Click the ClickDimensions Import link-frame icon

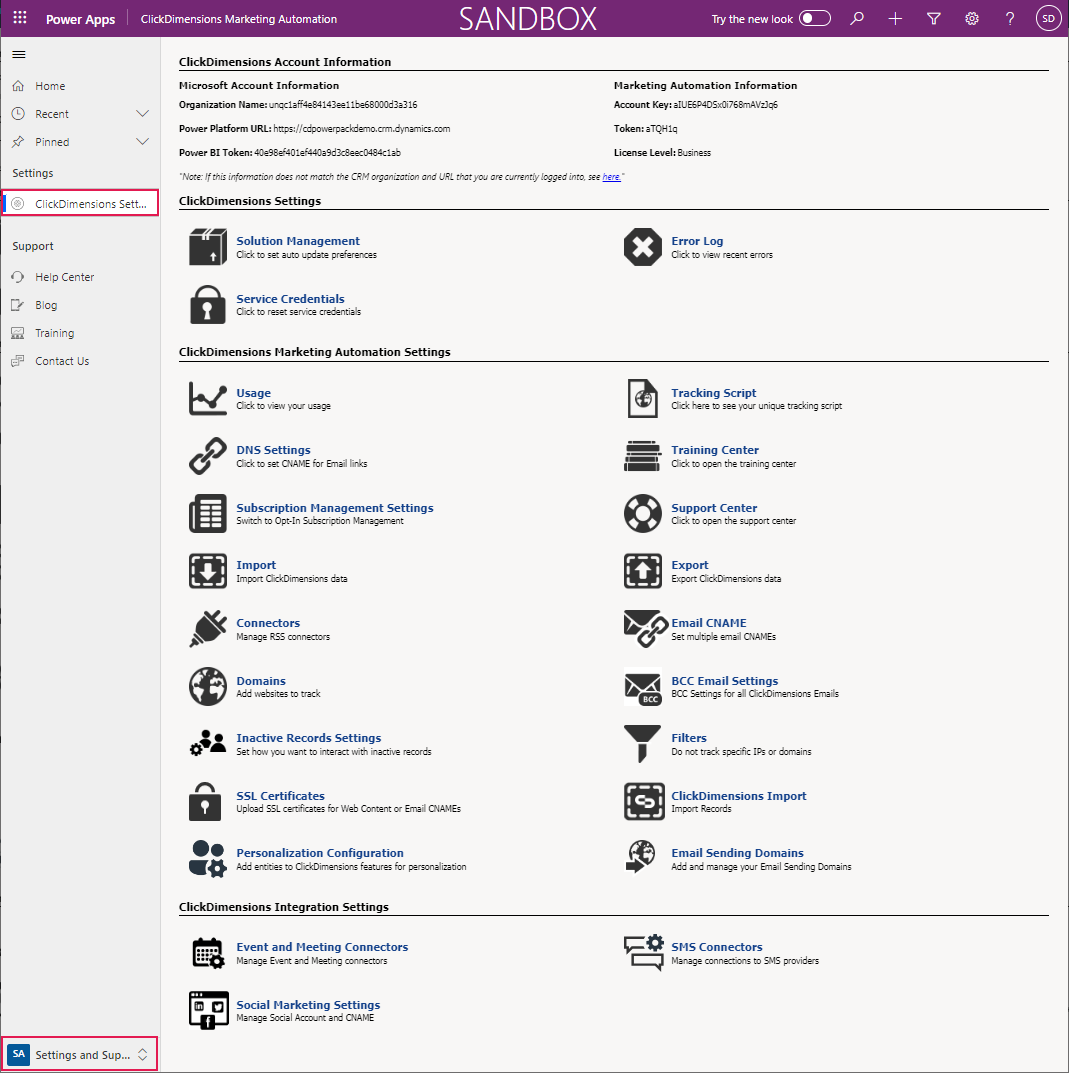(x=644, y=801)
